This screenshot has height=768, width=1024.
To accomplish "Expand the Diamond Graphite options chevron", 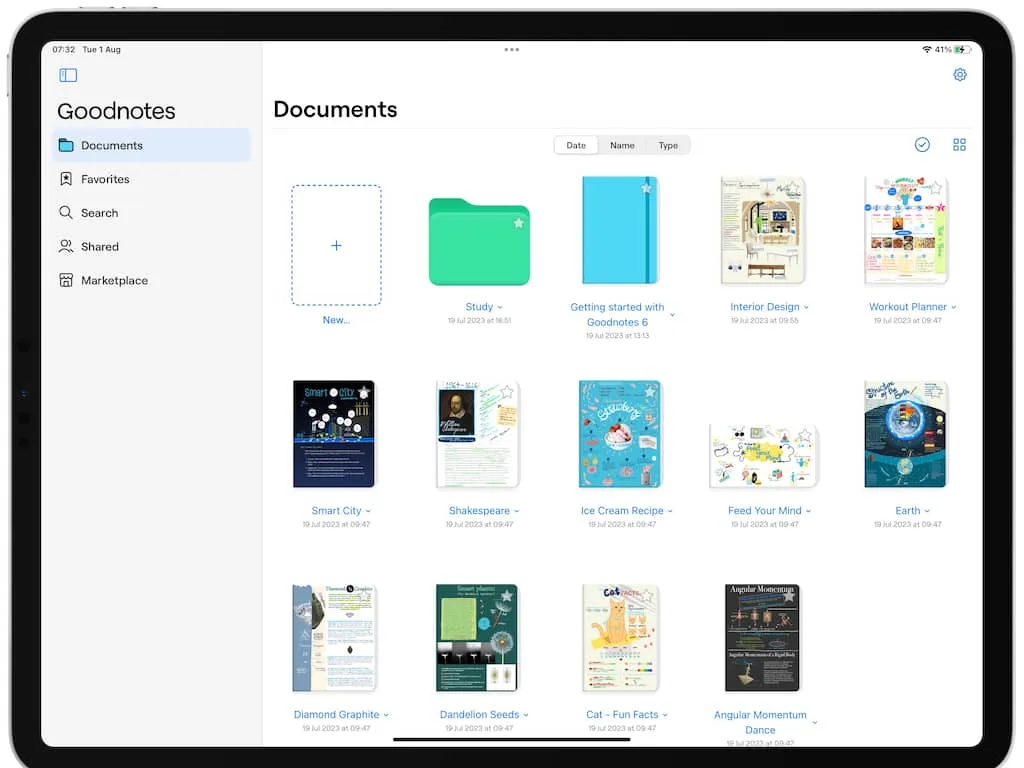I will pos(386,715).
